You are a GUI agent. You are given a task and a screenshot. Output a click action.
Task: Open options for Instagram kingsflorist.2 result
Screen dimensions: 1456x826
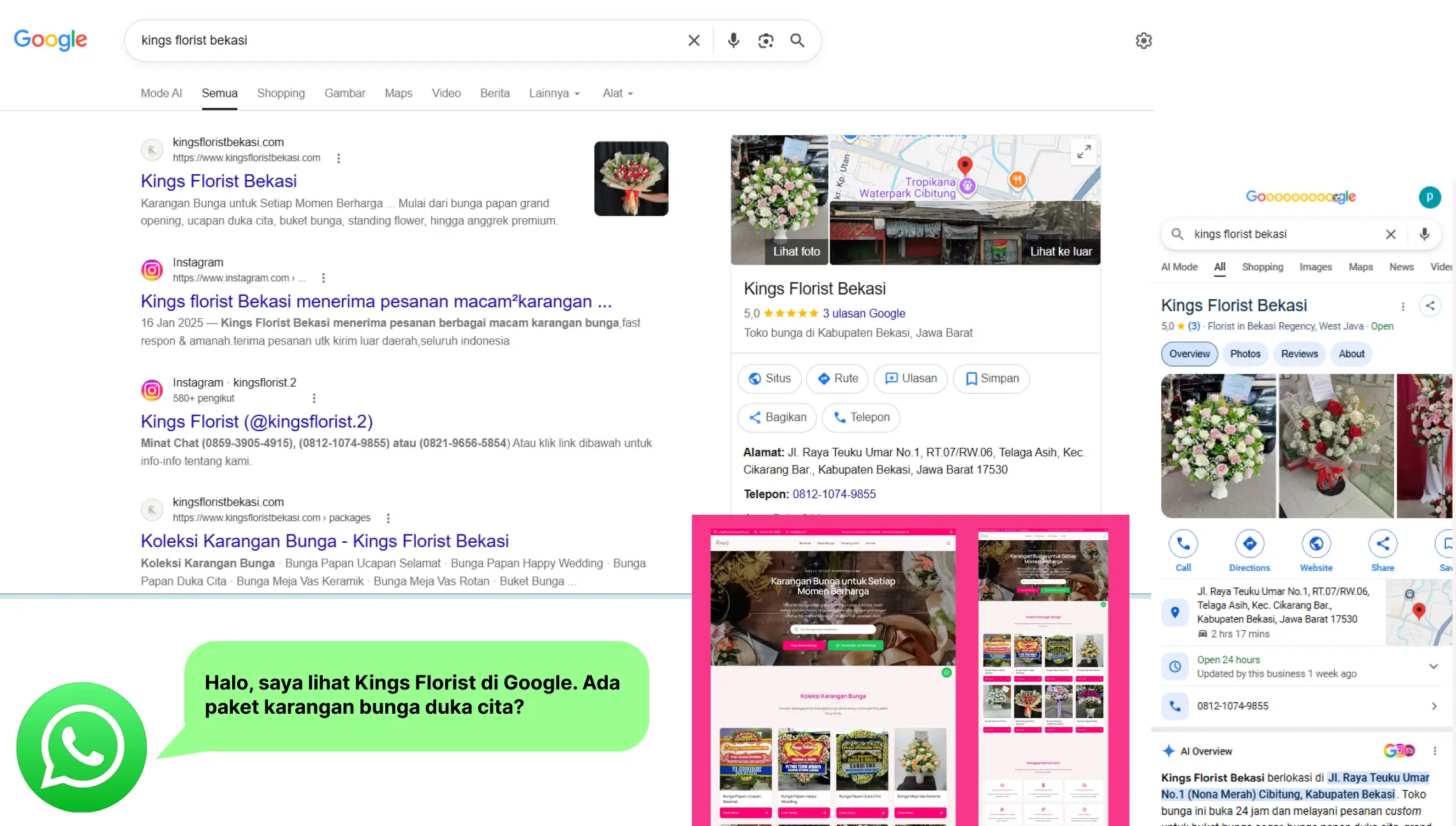[x=314, y=398]
